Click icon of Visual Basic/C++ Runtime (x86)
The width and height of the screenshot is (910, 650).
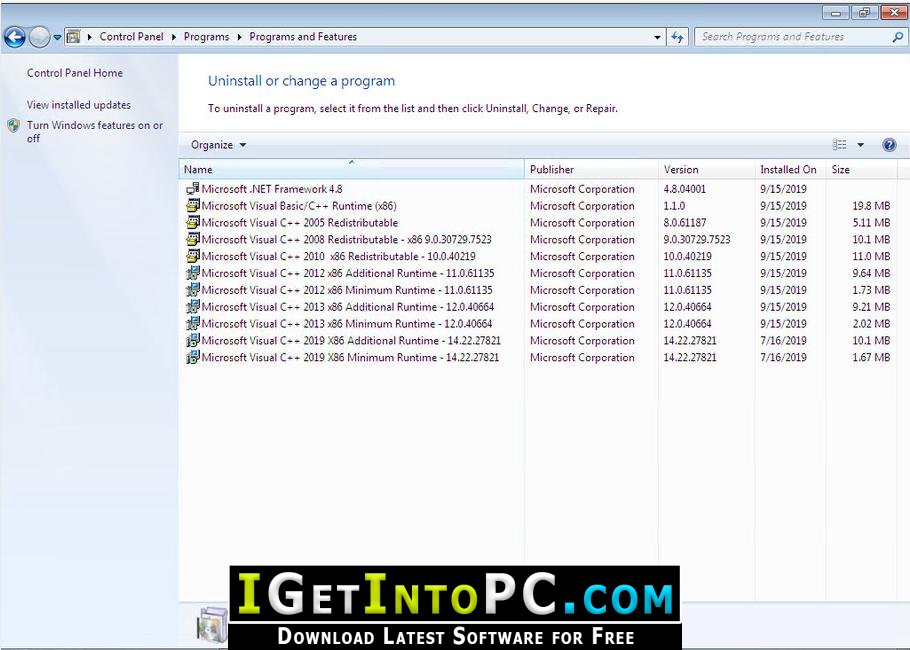(x=193, y=205)
